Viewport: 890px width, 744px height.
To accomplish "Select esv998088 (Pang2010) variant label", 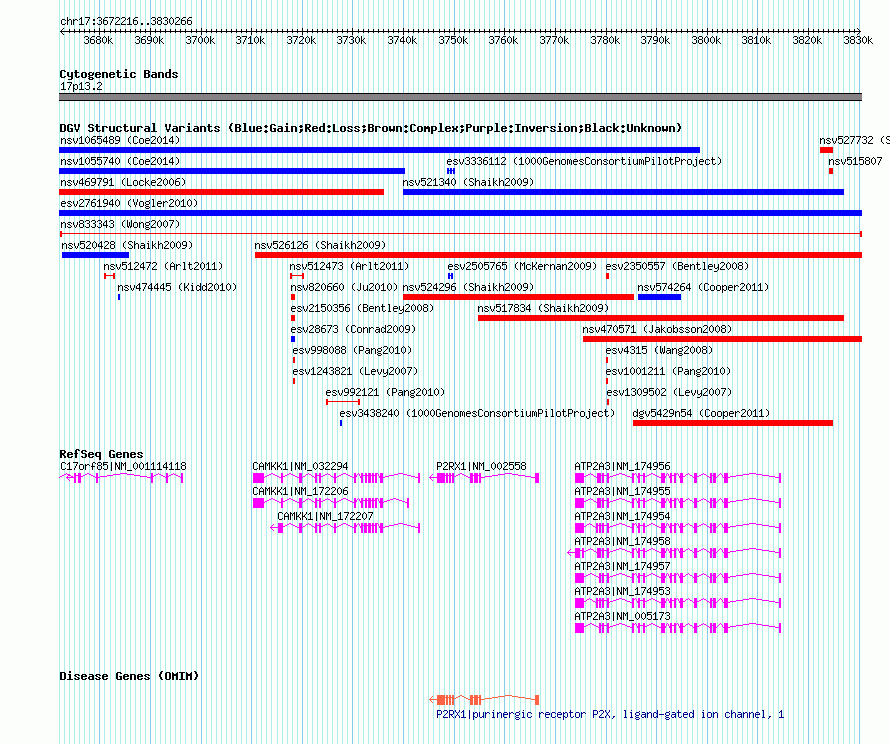I will (352, 350).
